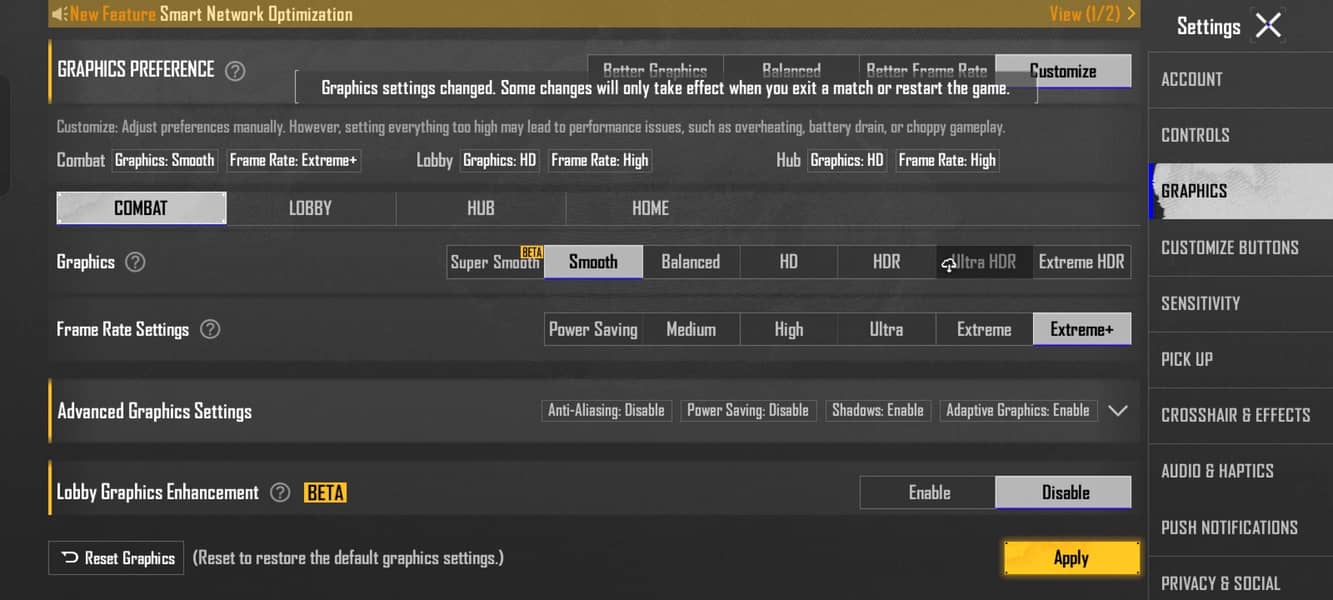1333x600 pixels.
Task: Click the help icon beside Graphics Preference
Action: [235, 71]
